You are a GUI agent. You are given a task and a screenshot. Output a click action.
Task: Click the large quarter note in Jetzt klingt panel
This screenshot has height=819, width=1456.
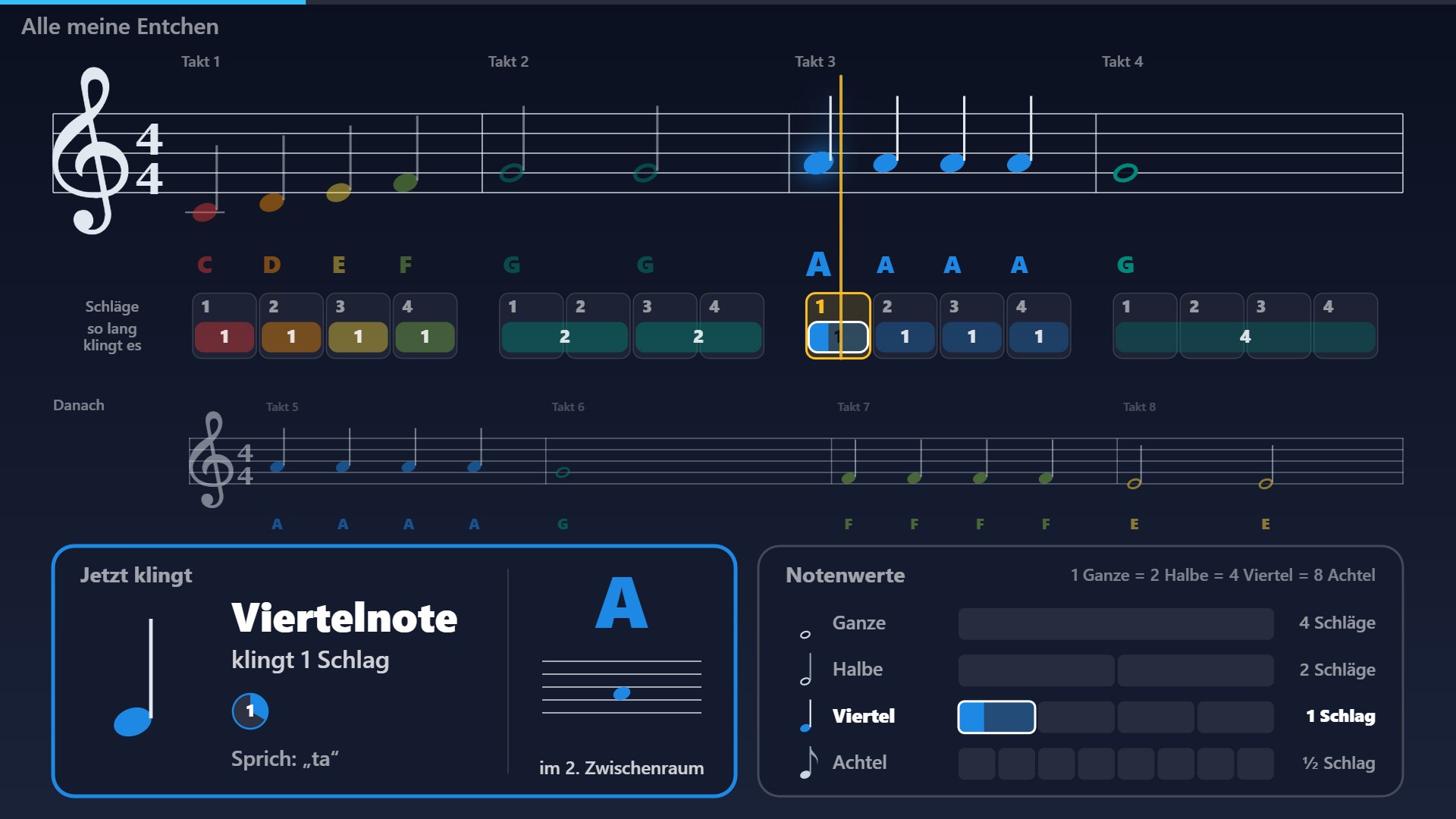point(134,677)
